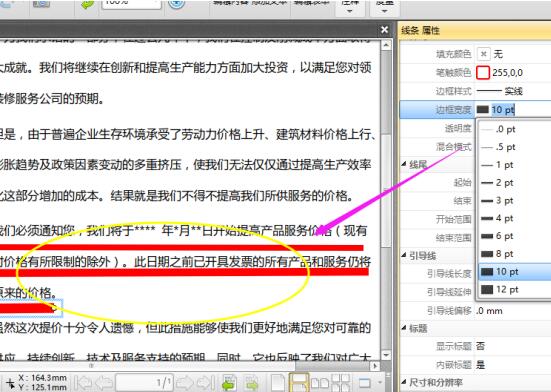Open the border style 实线 dropdown
551x392 pixels.
(499, 91)
